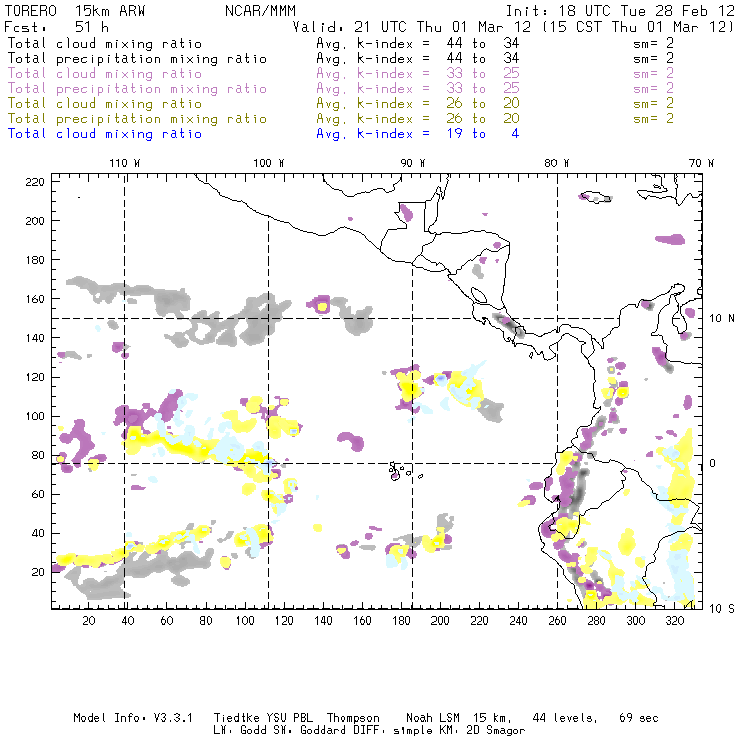
Task: Click blue 'Total cloud mixing ratio' legend label
Action: tap(105, 134)
